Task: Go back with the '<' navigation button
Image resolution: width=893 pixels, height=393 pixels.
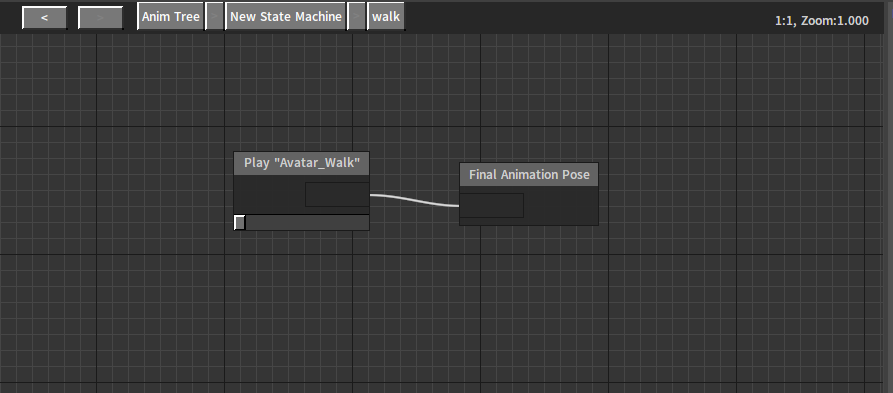Action: pyautogui.click(x=44, y=18)
